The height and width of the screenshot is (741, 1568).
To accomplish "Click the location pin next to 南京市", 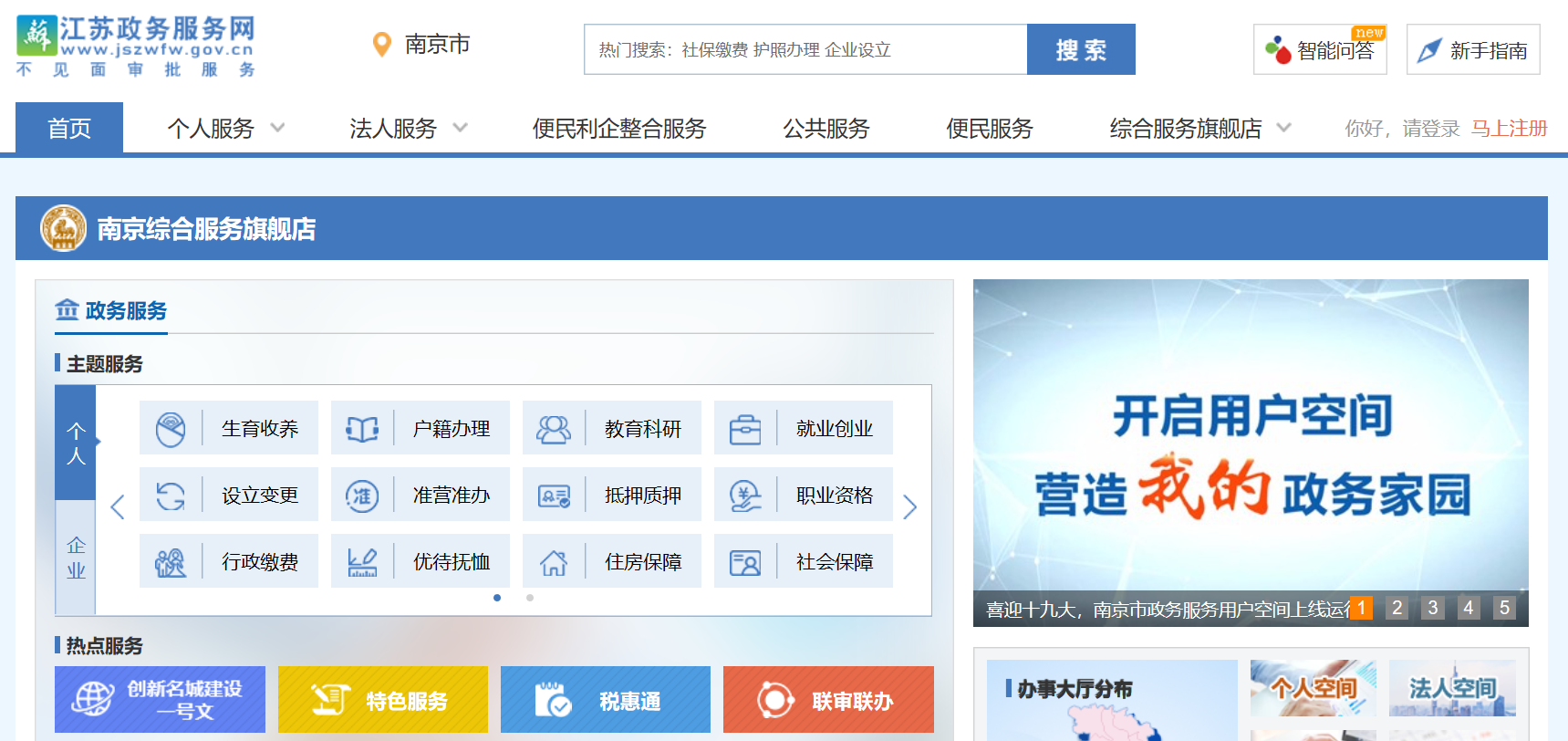I will pyautogui.click(x=382, y=44).
